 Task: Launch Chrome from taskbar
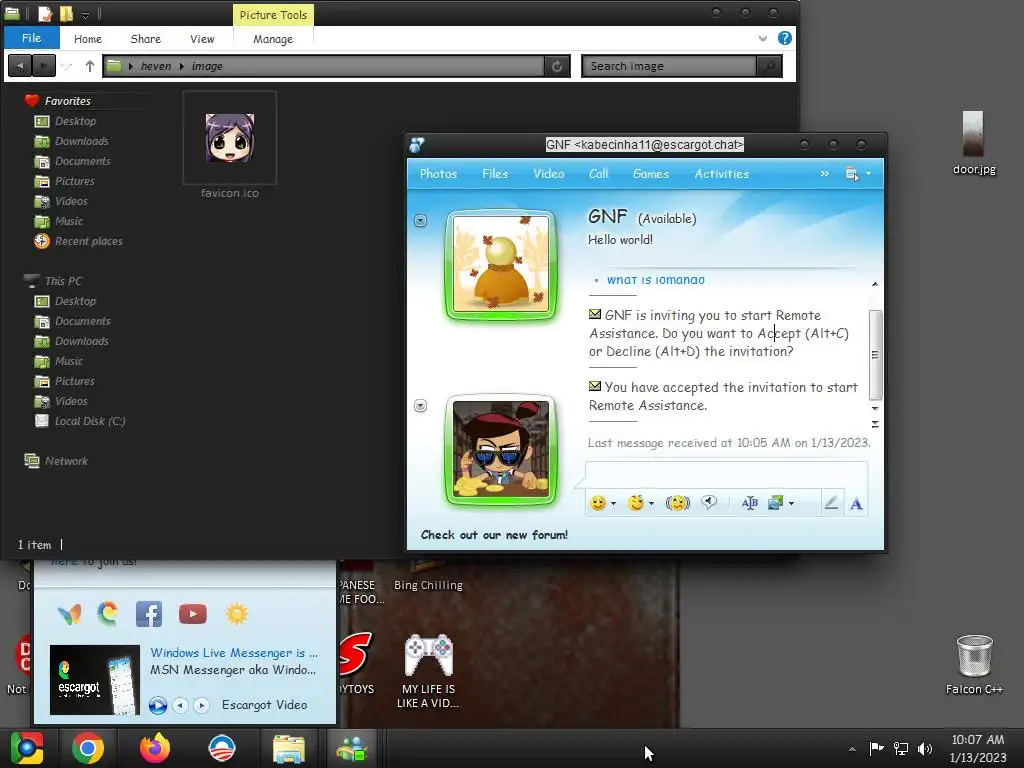[x=88, y=748]
